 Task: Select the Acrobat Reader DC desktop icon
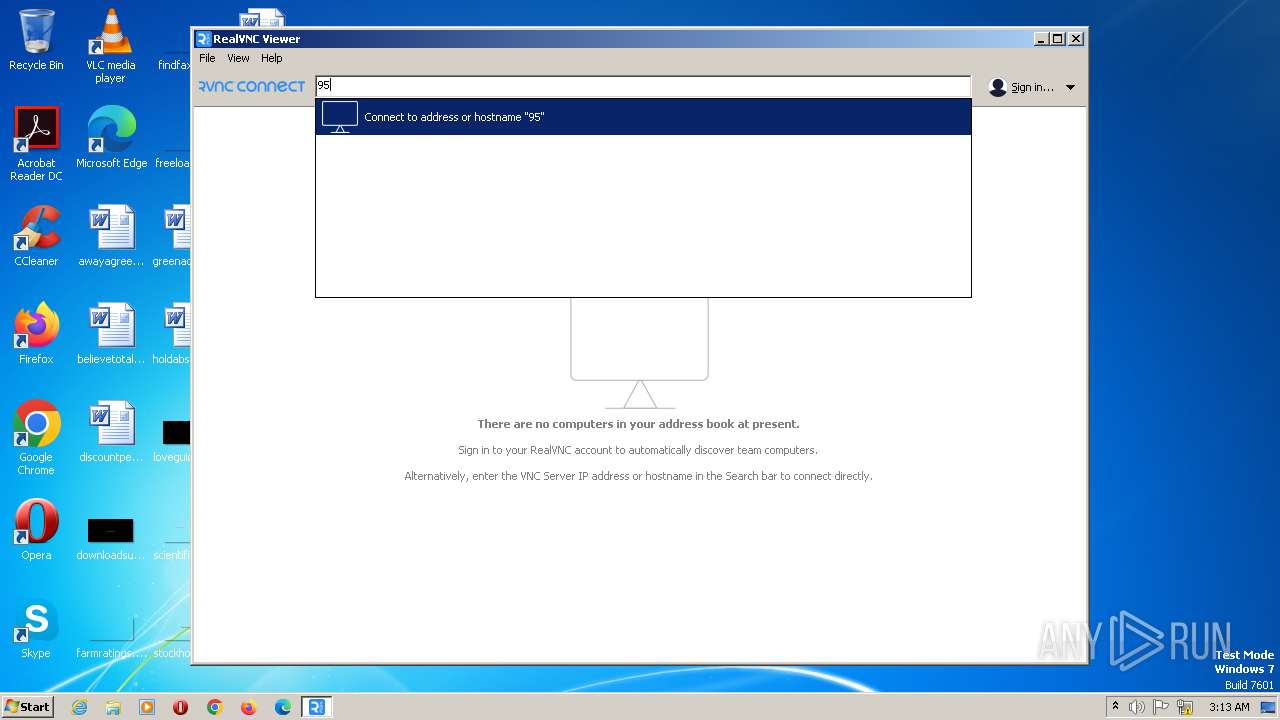[x=36, y=144]
